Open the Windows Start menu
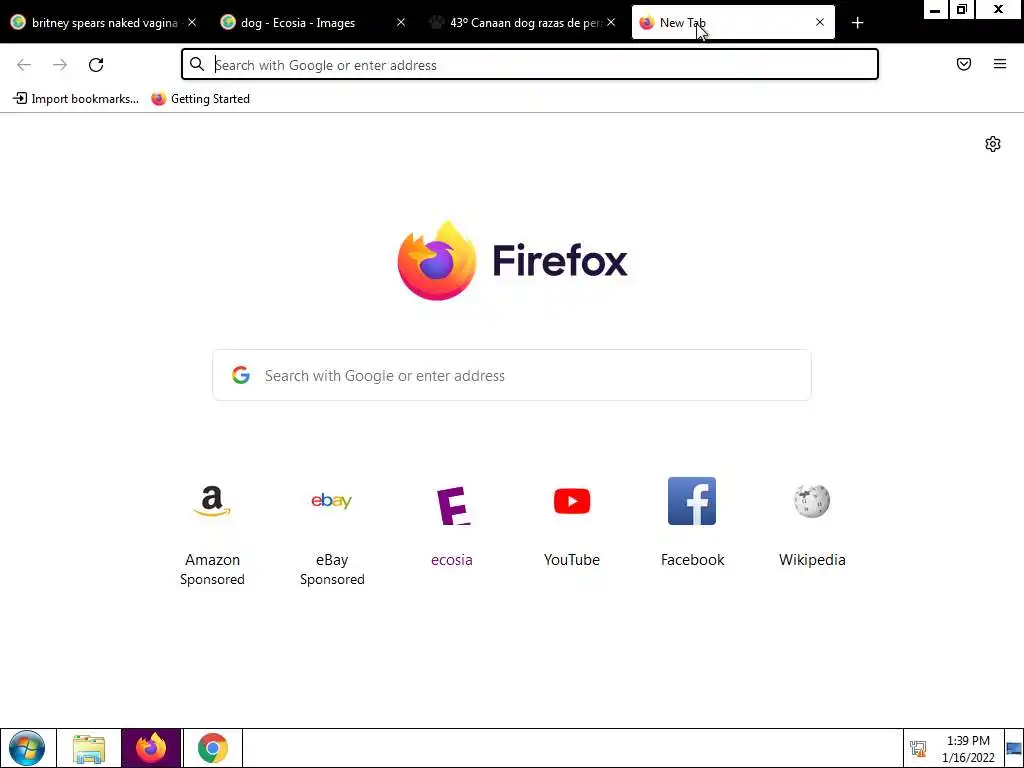This screenshot has height=768, width=1024. [27, 748]
